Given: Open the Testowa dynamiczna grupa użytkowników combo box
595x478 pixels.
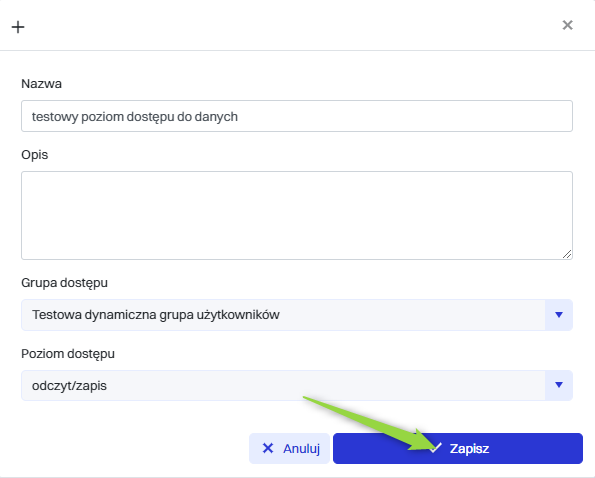Looking at the screenshot, I should point(297,315).
